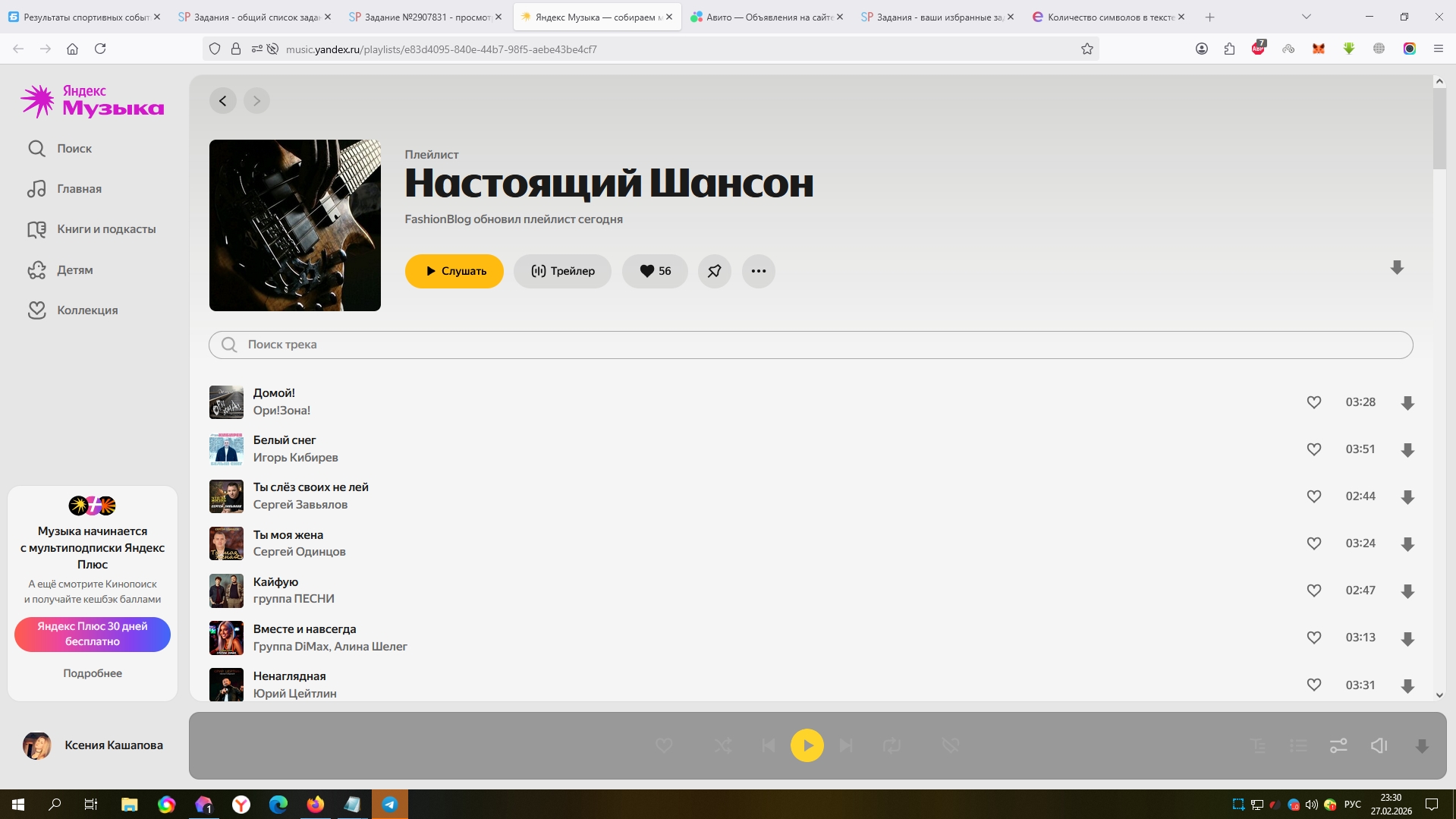Download the track Кайфую
Viewport: 1456px width, 819px height.
point(1407,591)
